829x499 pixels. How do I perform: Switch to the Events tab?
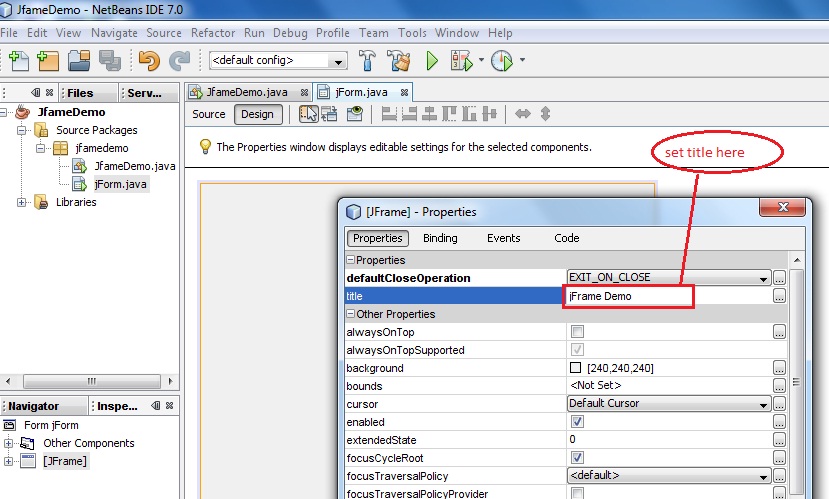click(x=503, y=238)
